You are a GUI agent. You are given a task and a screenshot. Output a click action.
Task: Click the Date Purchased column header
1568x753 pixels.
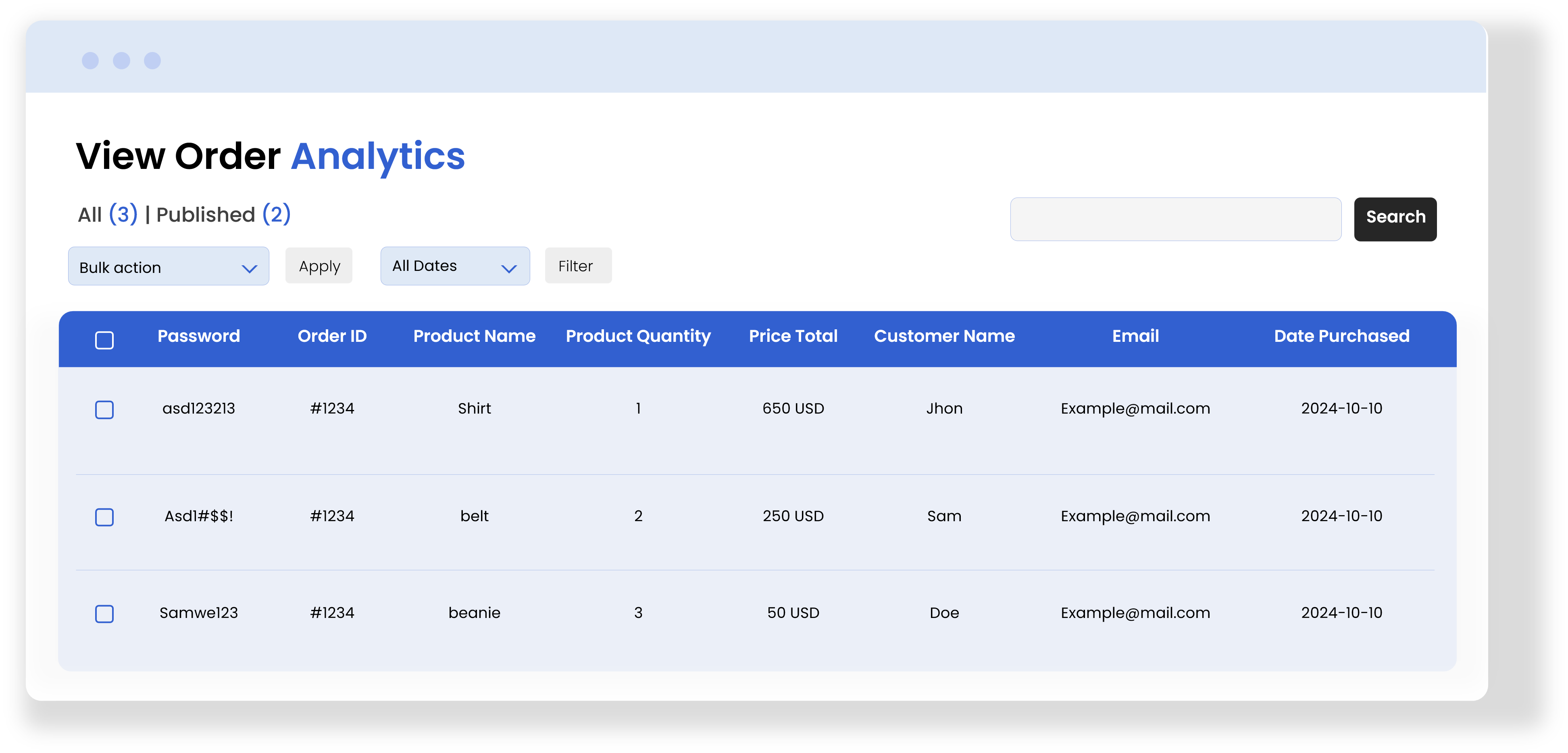(1341, 336)
